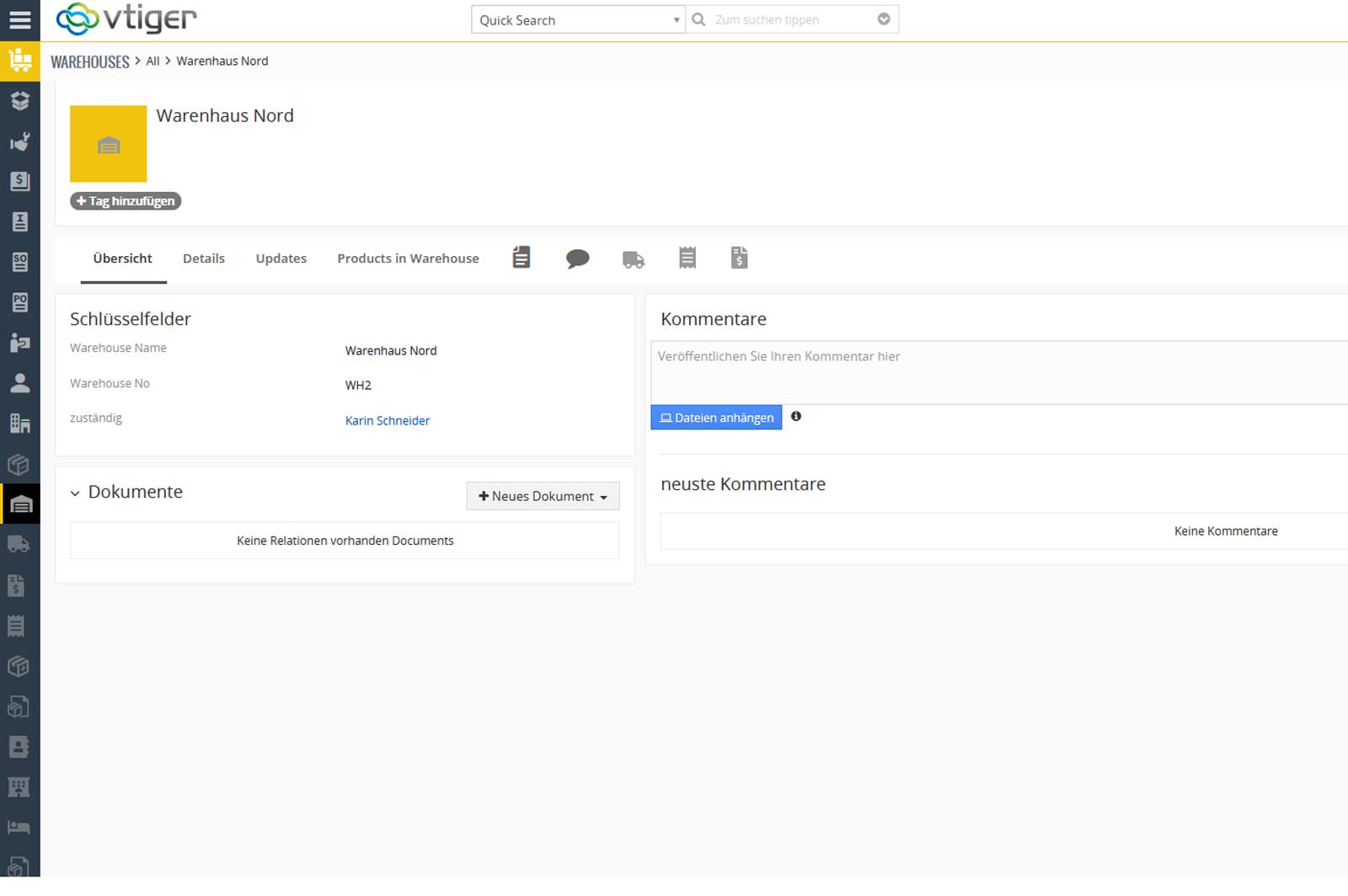Click the info icon beside Dateien anhängen

coord(795,417)
